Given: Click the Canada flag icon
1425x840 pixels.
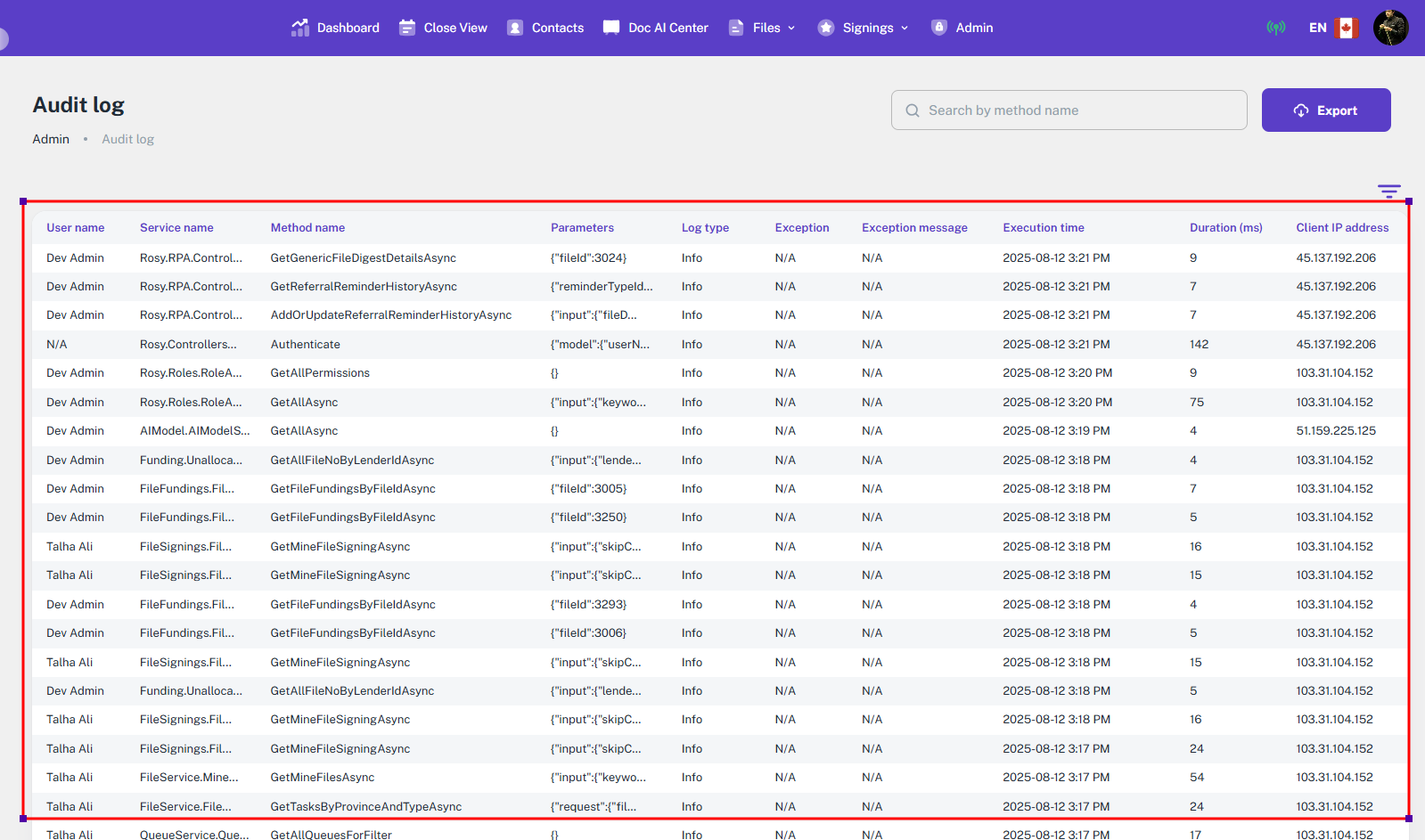Looking at the screenshot, I should (x=1347, y=28).
